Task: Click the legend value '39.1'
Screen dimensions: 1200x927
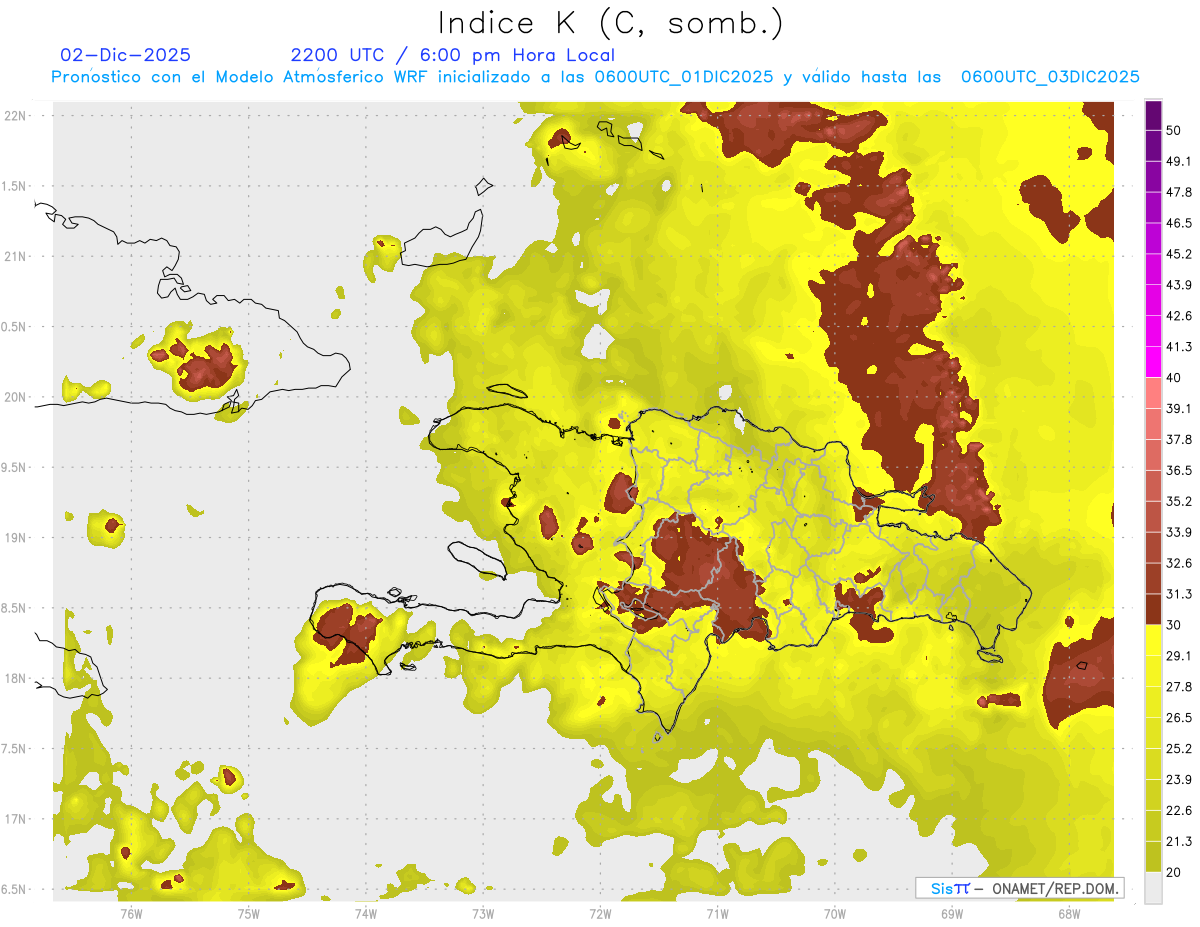Action: (x=1178, y=408)
